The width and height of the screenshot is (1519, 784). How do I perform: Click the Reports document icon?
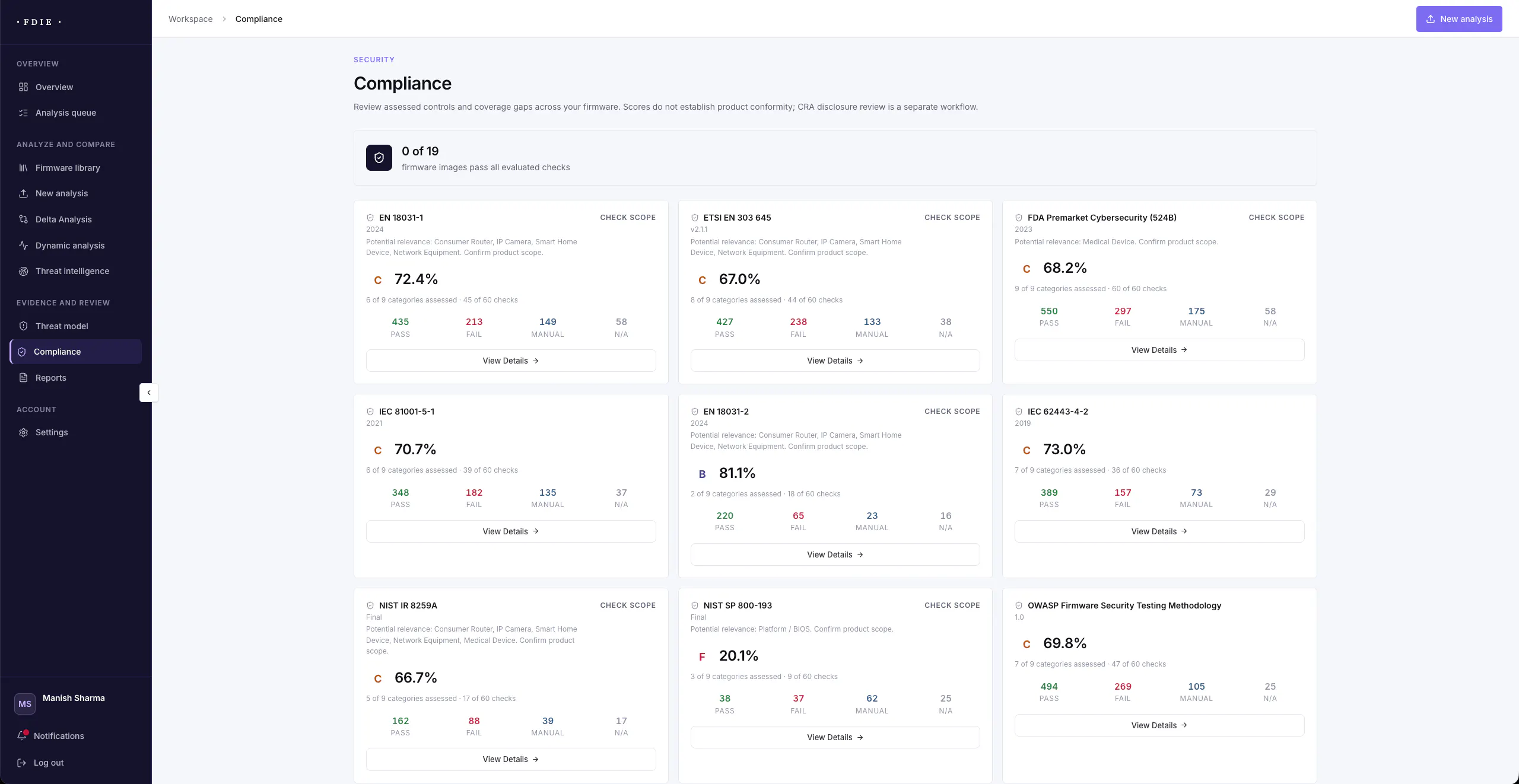point(23,378)
